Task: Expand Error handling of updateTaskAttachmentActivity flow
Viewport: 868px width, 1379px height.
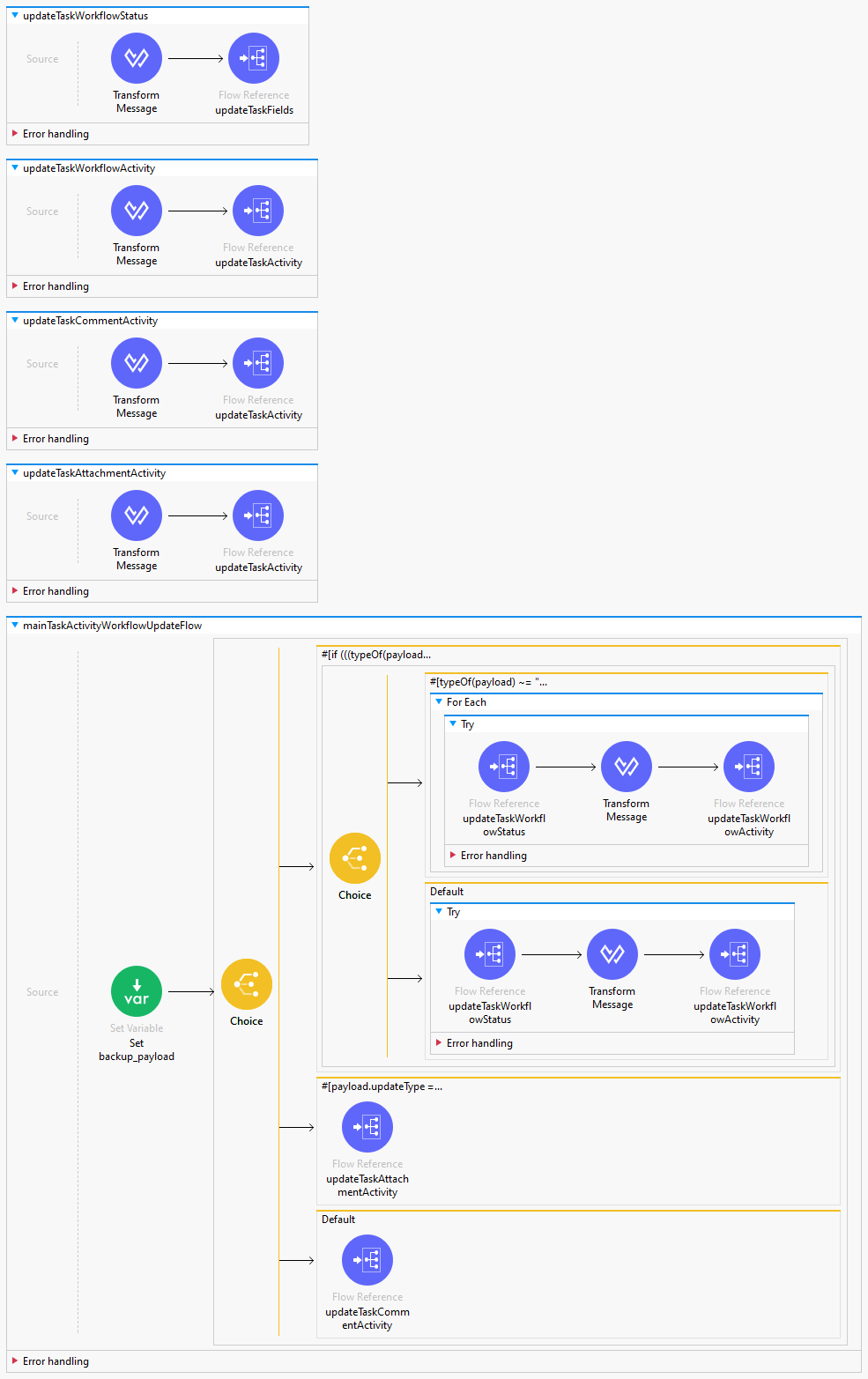Action: (15, 591)
